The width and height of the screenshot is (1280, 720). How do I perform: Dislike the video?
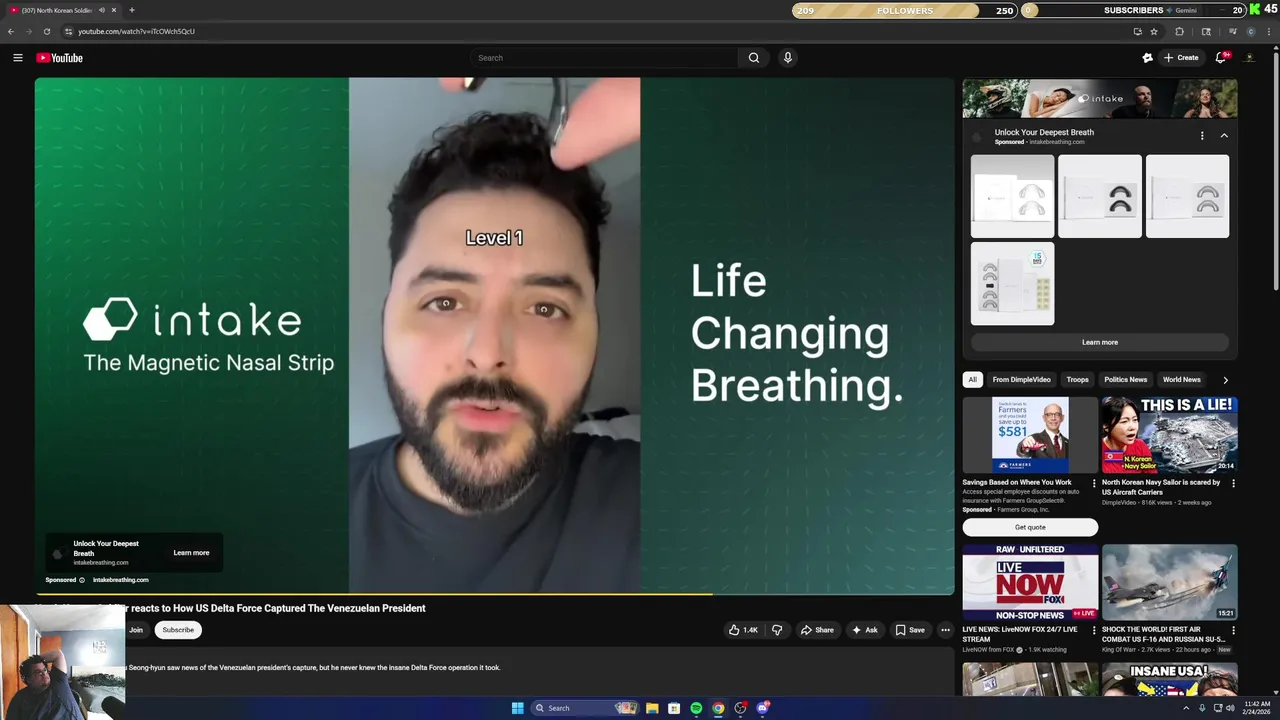777,630
